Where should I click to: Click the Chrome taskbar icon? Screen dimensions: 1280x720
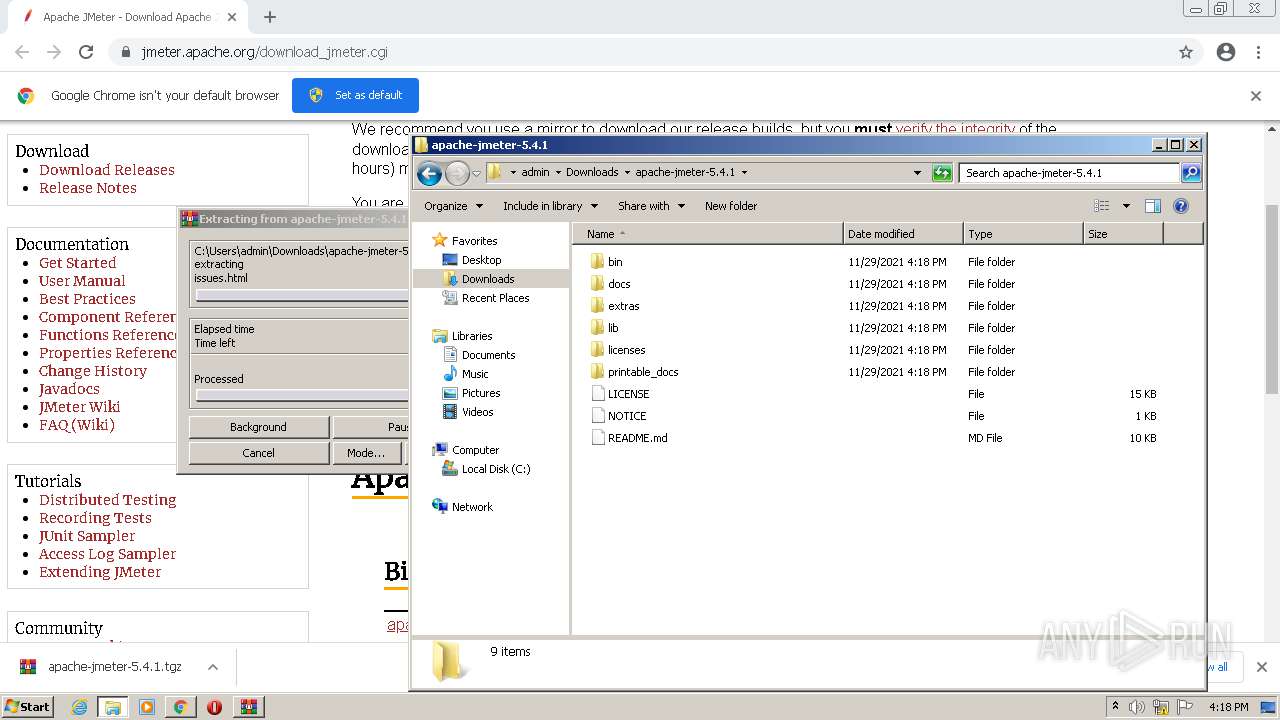click(180, 707)
